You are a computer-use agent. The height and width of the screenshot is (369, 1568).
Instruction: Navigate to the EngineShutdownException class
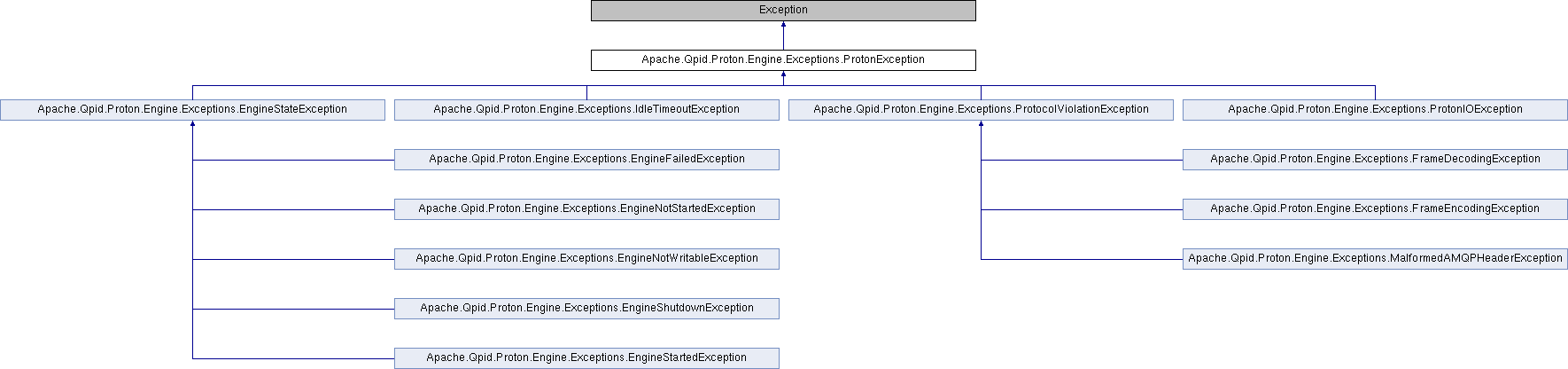pos(586,309)
